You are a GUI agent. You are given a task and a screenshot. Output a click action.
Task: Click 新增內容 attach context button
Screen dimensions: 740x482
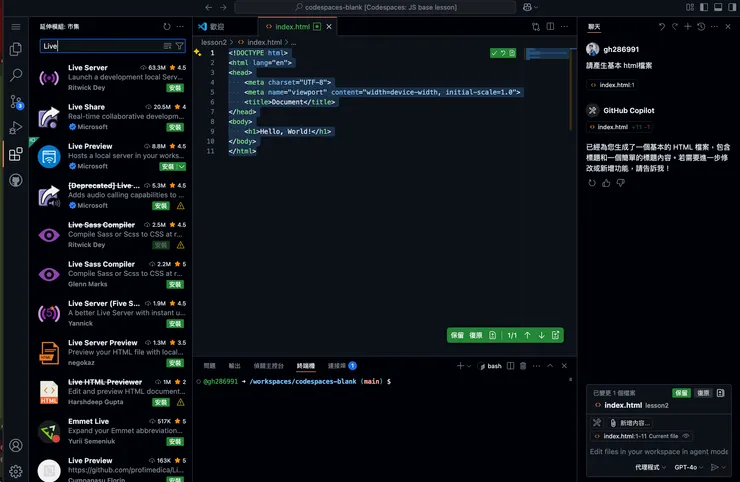pos(630,423)
